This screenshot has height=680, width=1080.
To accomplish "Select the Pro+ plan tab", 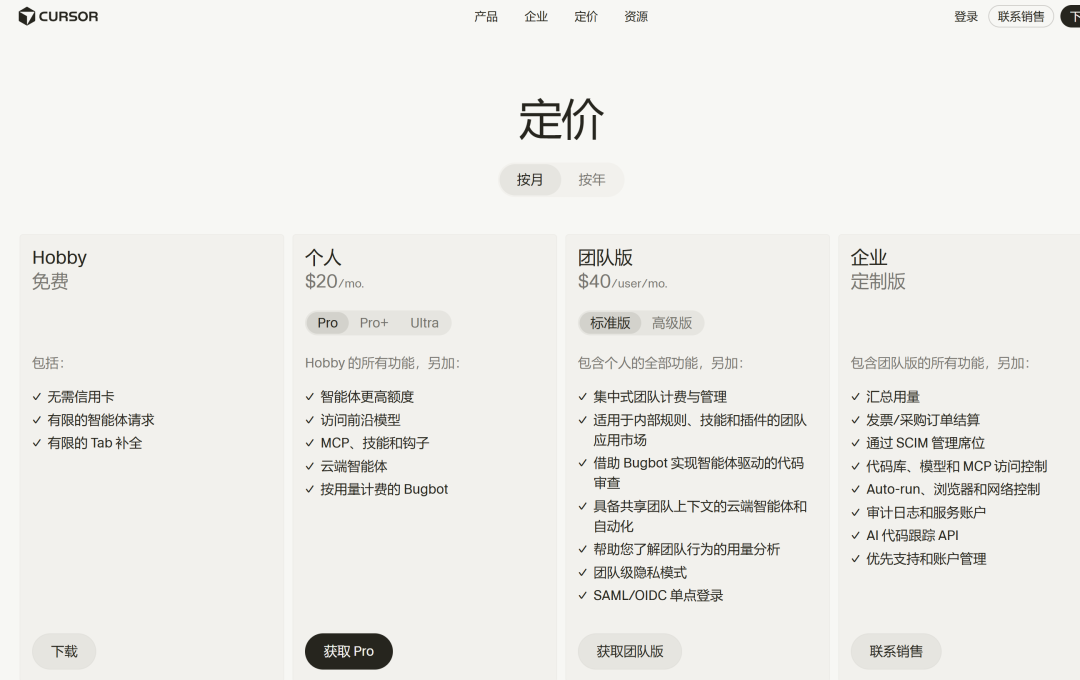I will [374, 323].
